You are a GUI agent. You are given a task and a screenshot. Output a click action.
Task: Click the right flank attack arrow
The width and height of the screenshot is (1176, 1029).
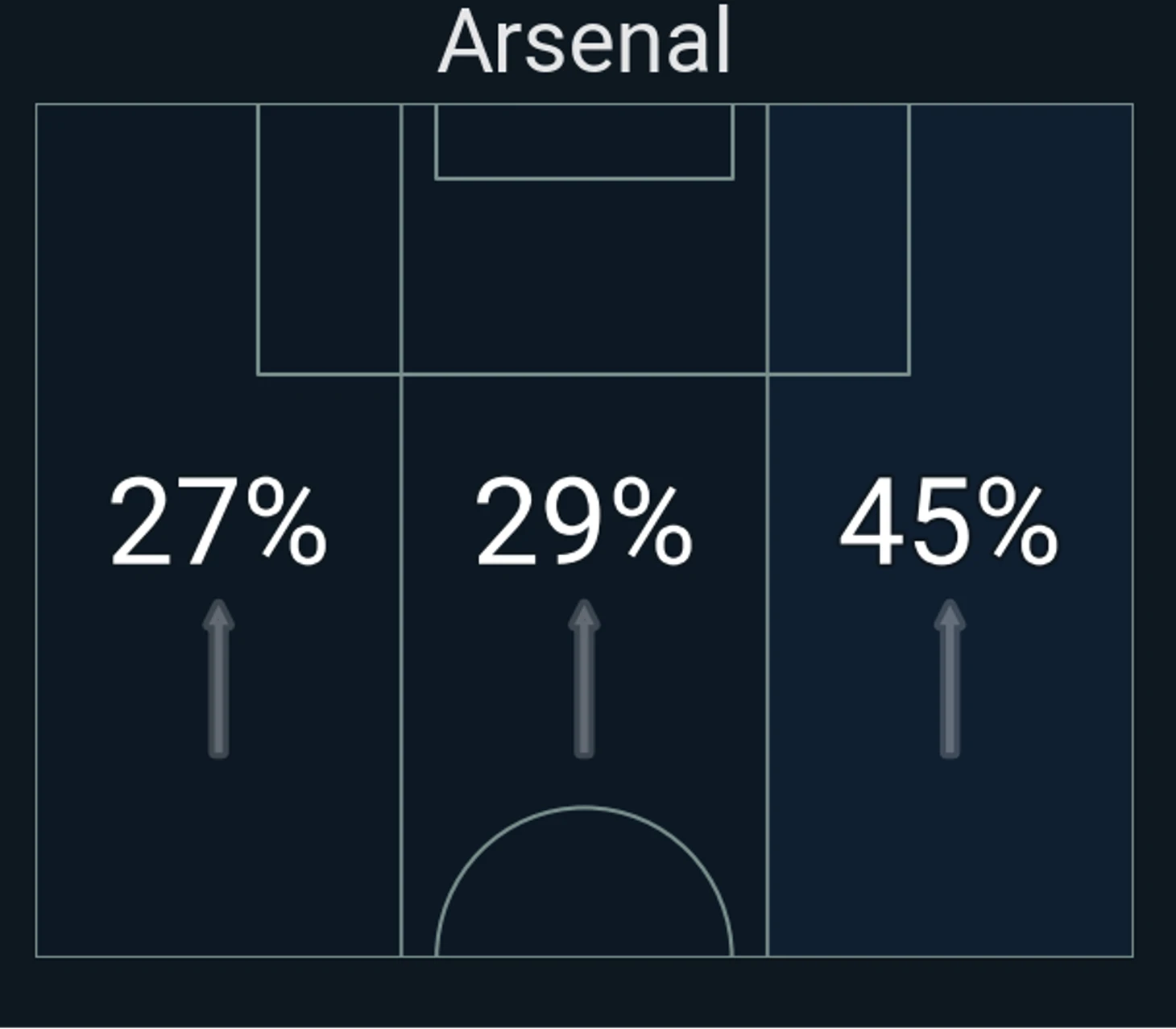tap(950, 678)
